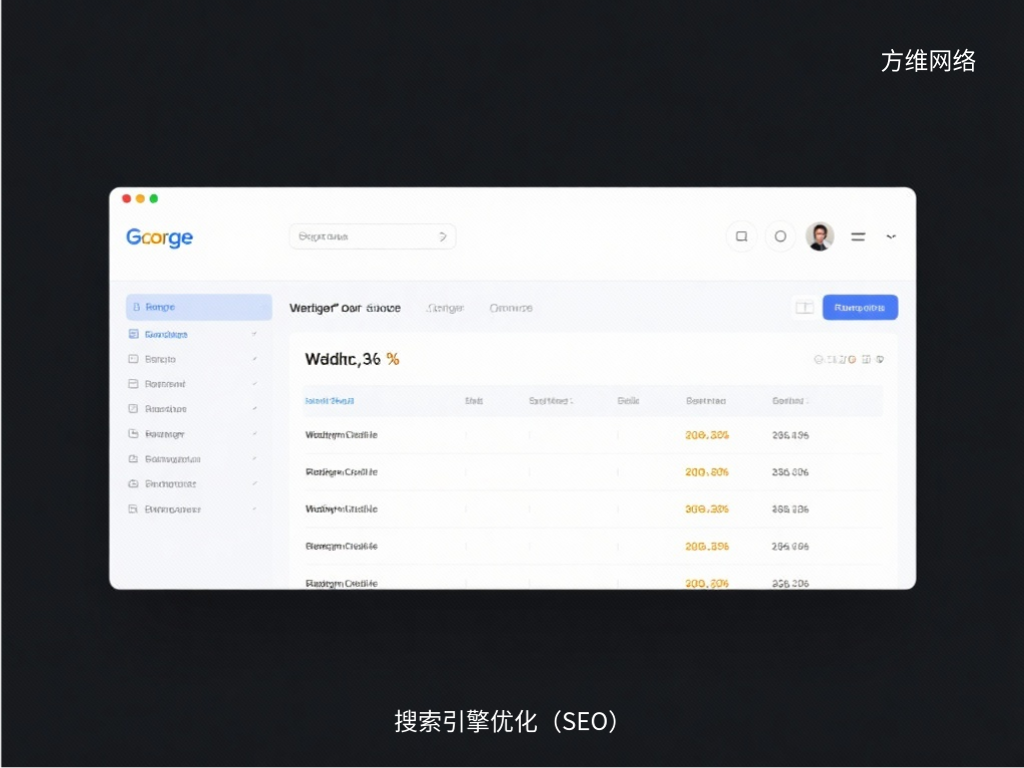Expand the last sidebar entry's chevron
Image resolution: width=1024 pixels, height=768 pixels.
point(254,509)
